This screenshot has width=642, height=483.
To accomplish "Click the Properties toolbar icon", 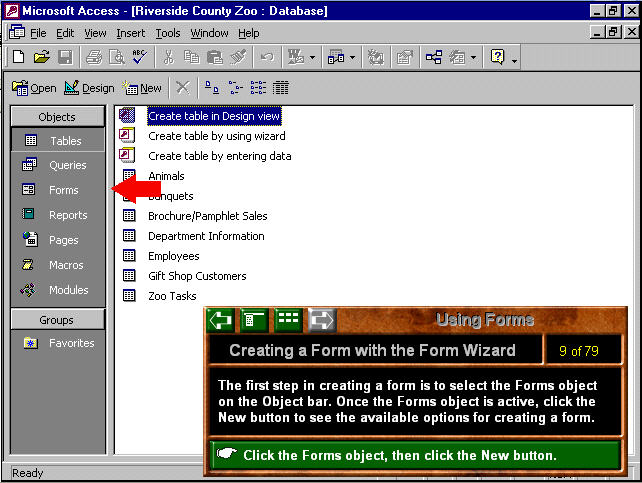I will 404,56.
